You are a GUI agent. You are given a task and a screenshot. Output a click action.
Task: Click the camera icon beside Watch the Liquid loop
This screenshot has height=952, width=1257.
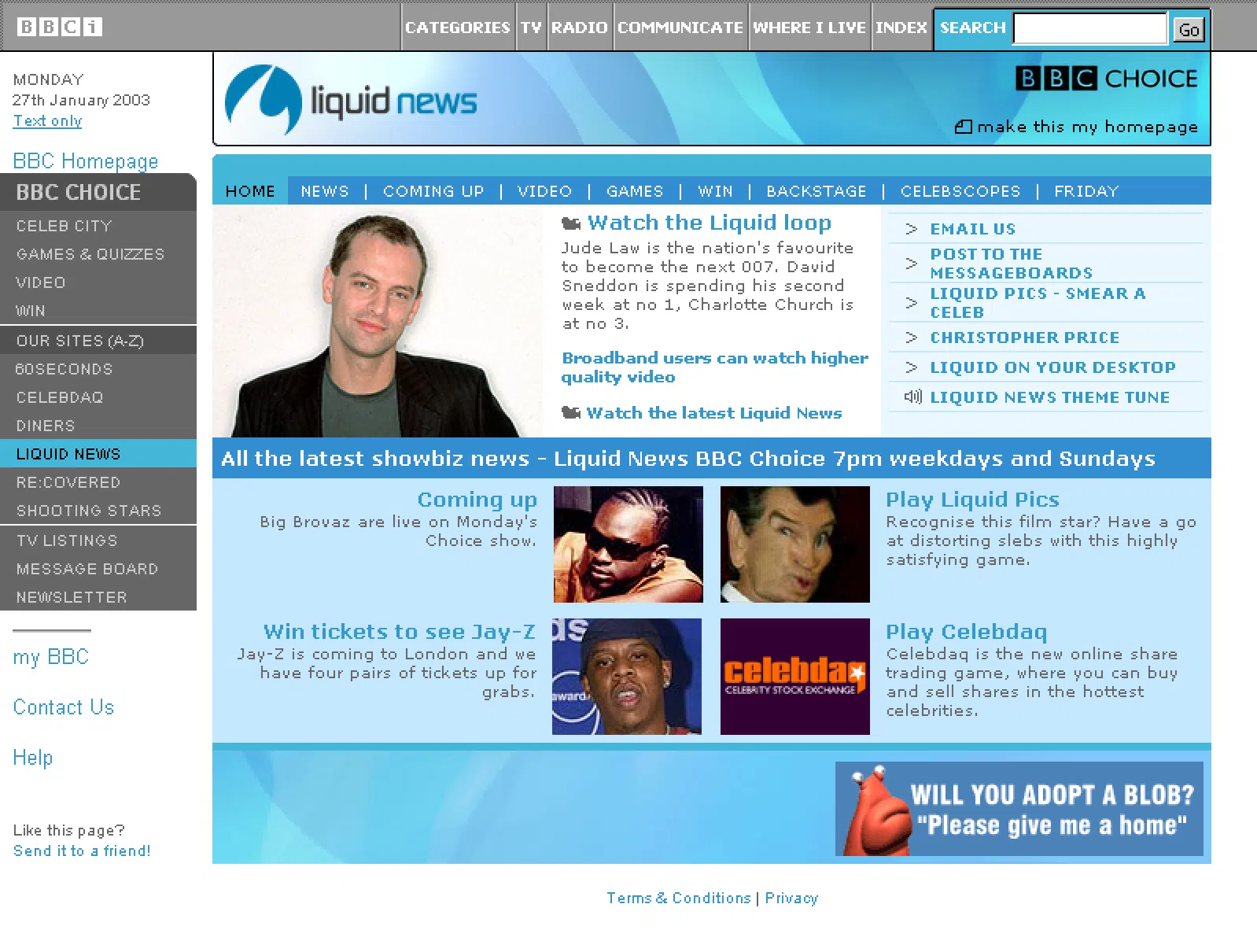571,224
